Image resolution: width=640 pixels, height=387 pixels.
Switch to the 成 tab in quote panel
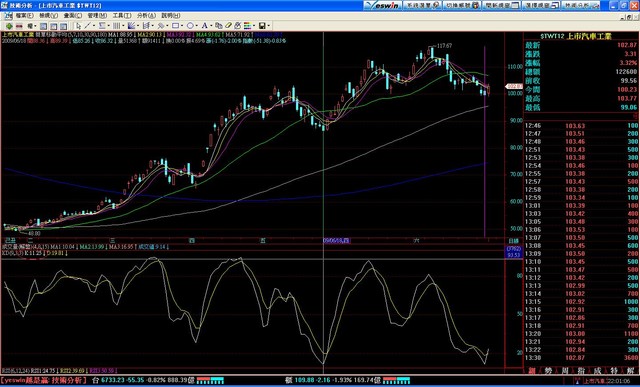597,371
